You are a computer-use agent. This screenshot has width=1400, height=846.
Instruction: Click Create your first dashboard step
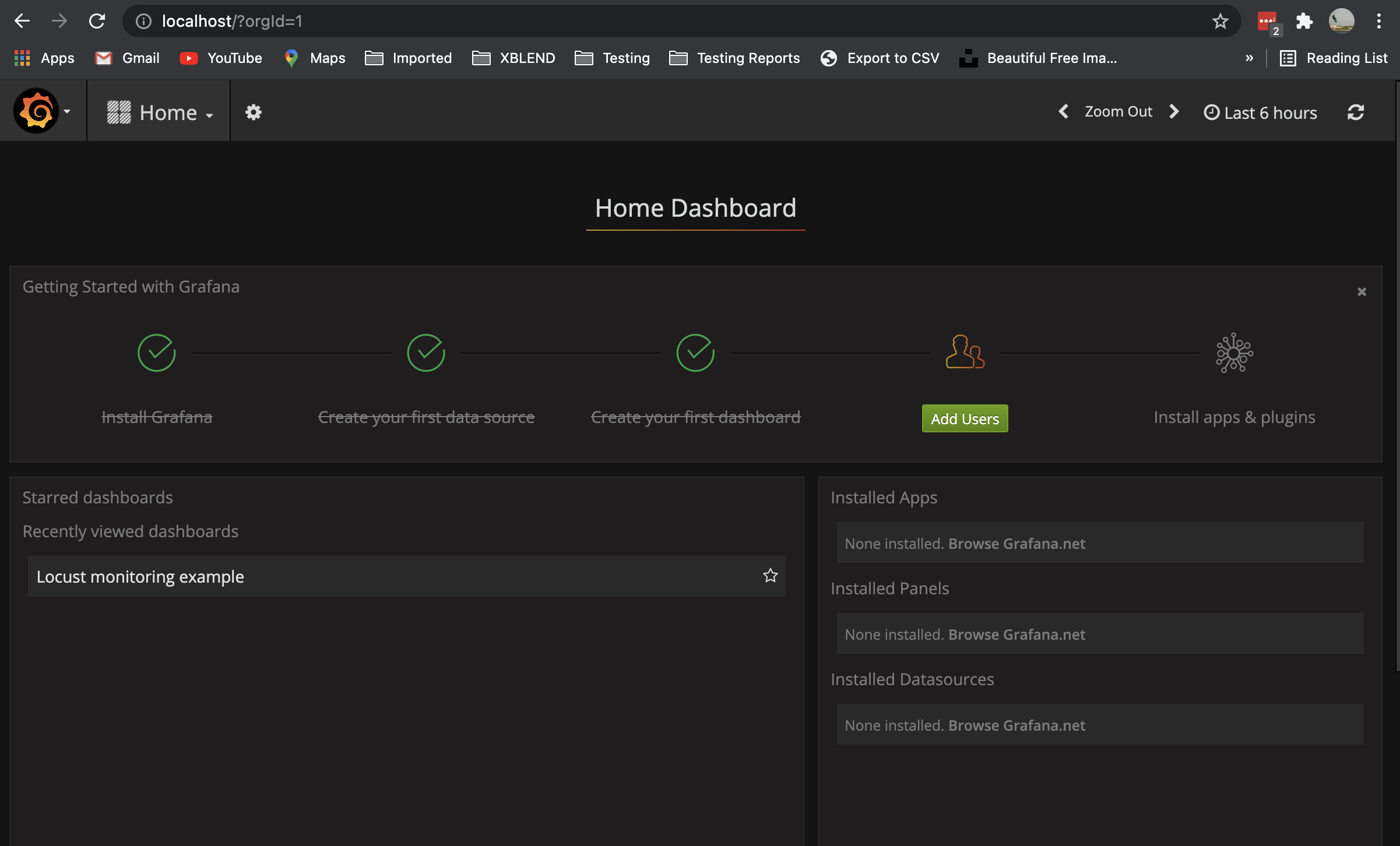pos(695,417)
